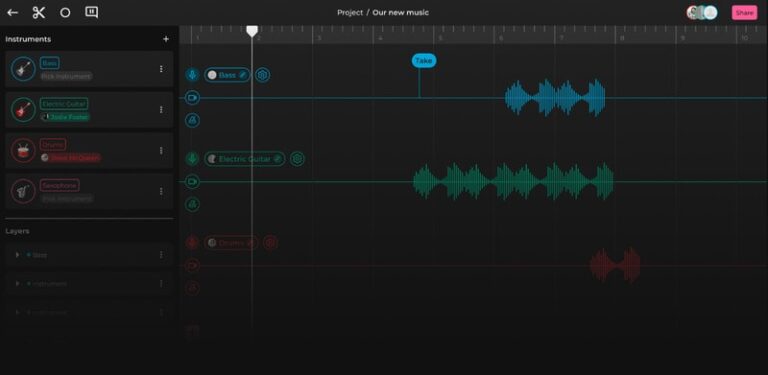
Task: Open the Bass instrument three-dot menu
Action: [161, 69]
